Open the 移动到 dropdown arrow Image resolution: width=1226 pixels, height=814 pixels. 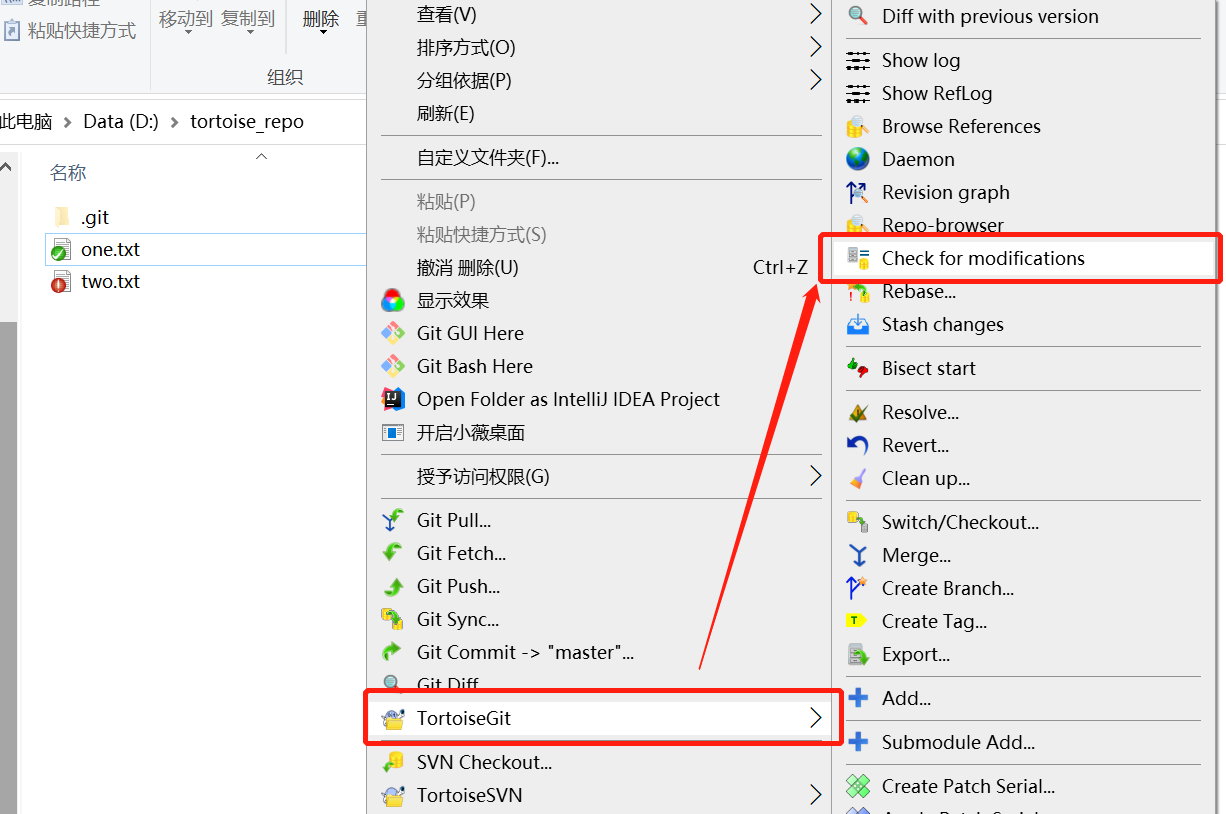point(189,33)
